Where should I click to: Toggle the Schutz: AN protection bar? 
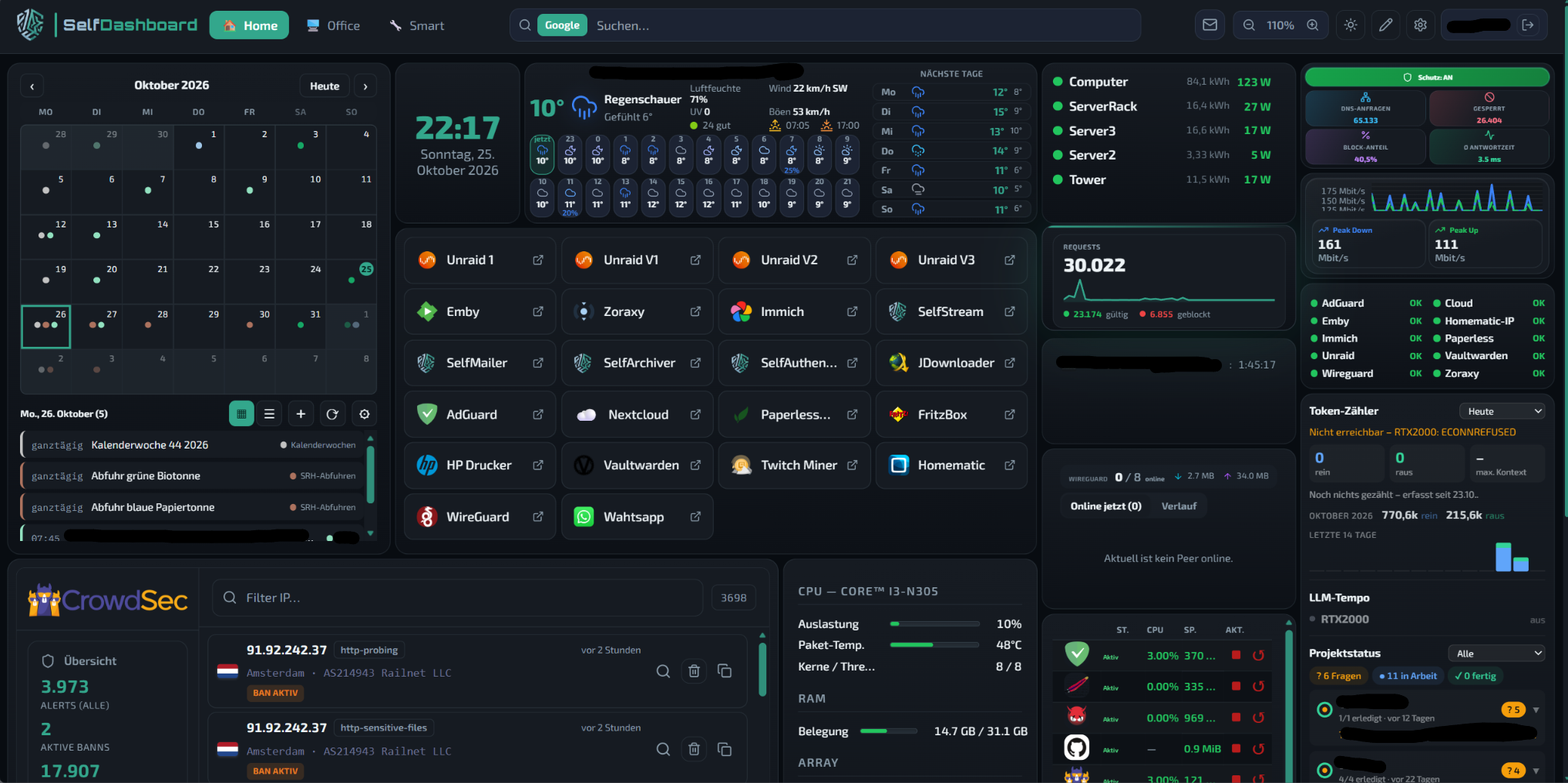point(1427,77)
